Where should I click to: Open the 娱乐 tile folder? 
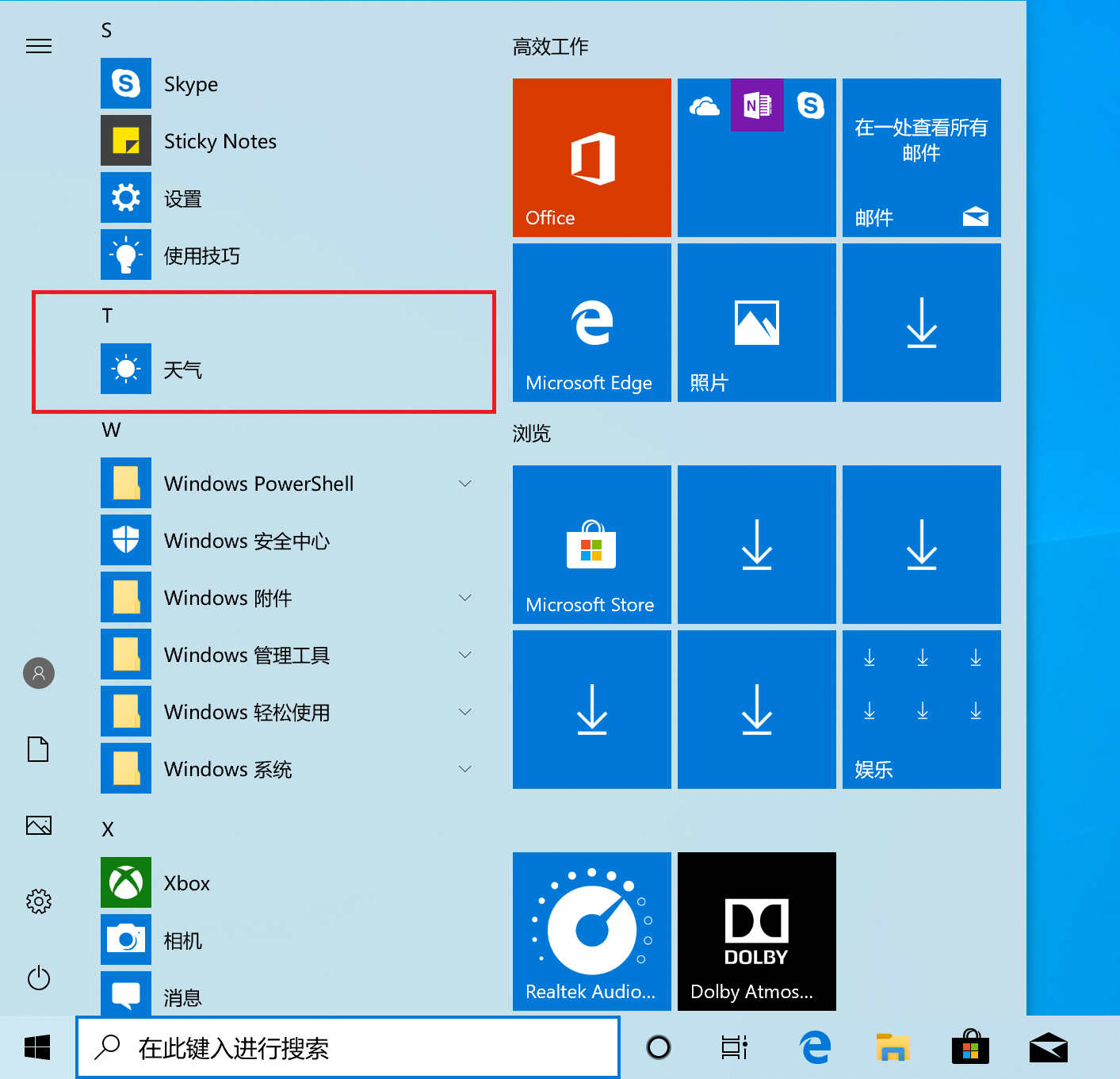point(922,710)
